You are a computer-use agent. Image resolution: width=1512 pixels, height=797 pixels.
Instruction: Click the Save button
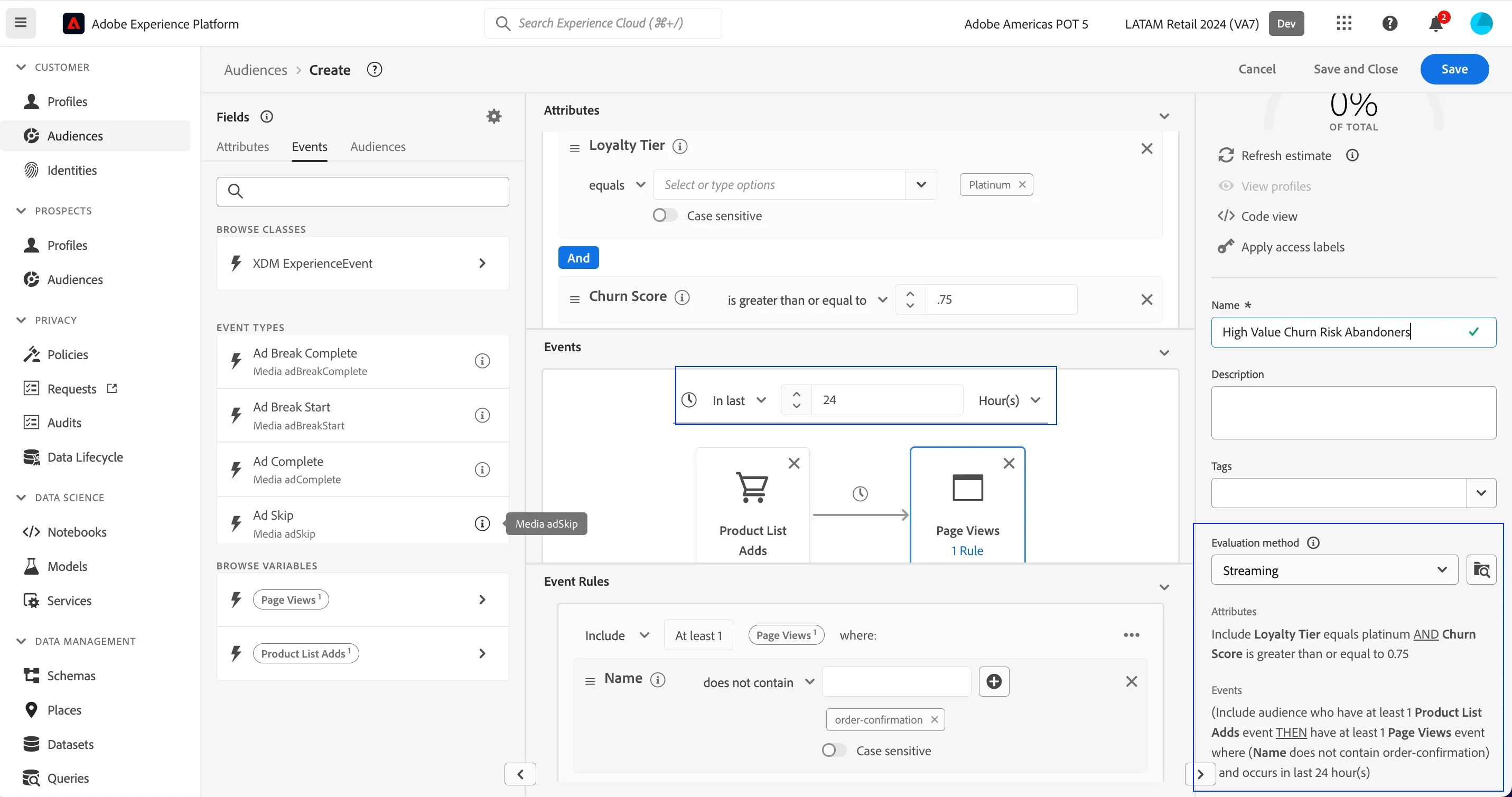pyautogui.click(x=1454, y=69)
